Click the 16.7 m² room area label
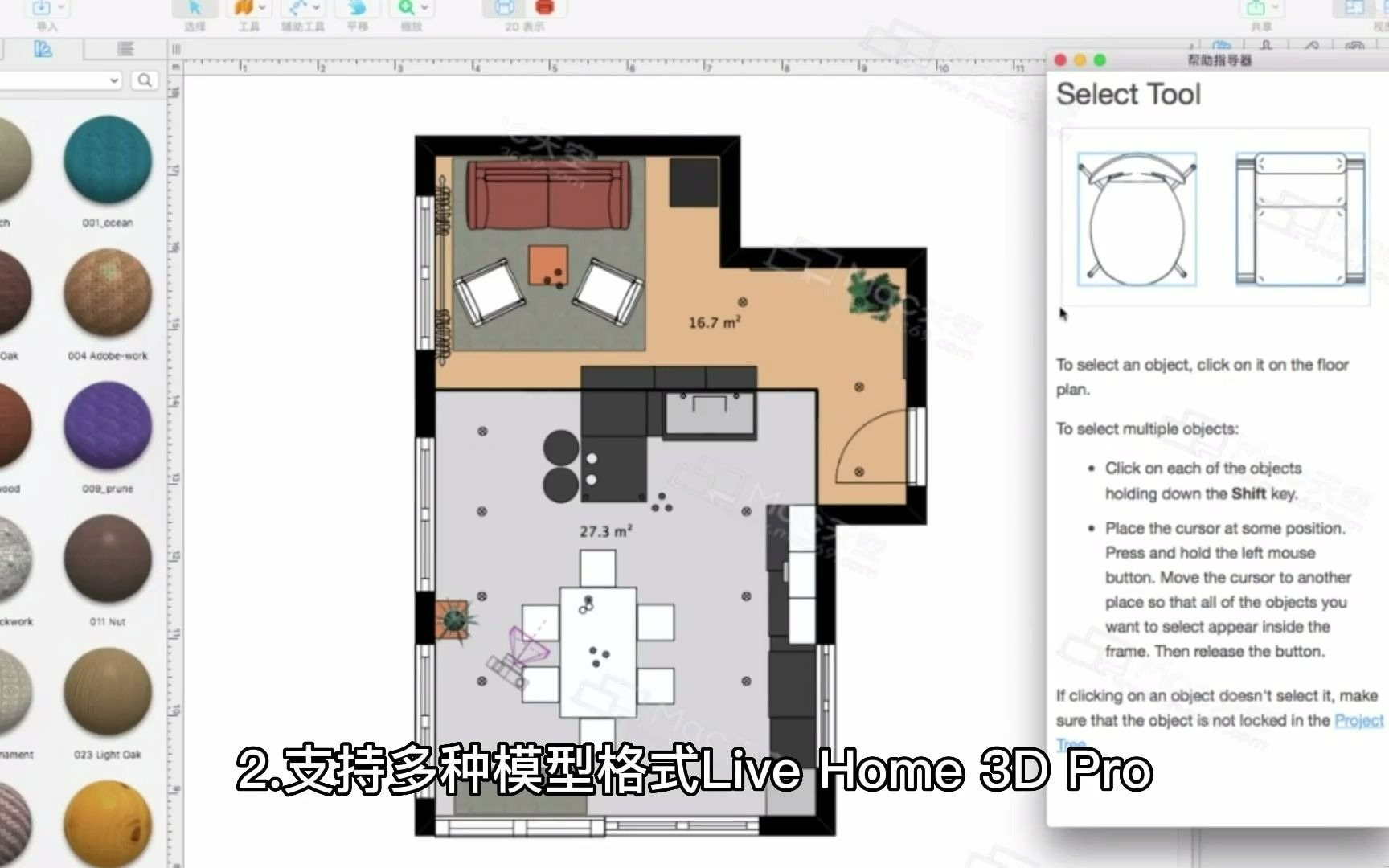The height and width of the screenshot is (868, 1389). pyautogui.click(x=715, y=322)
